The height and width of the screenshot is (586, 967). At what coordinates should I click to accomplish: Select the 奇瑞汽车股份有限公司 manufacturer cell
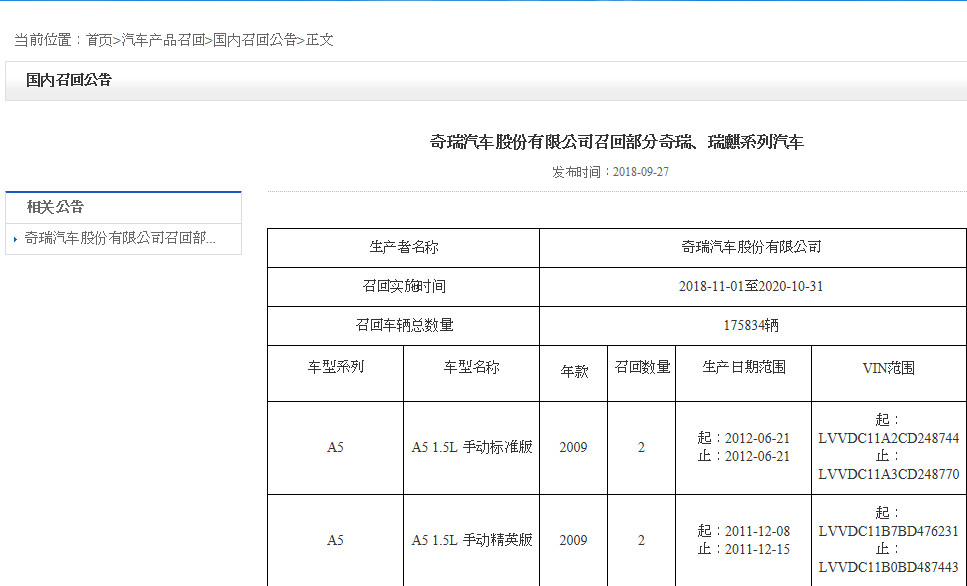(751, 247)
